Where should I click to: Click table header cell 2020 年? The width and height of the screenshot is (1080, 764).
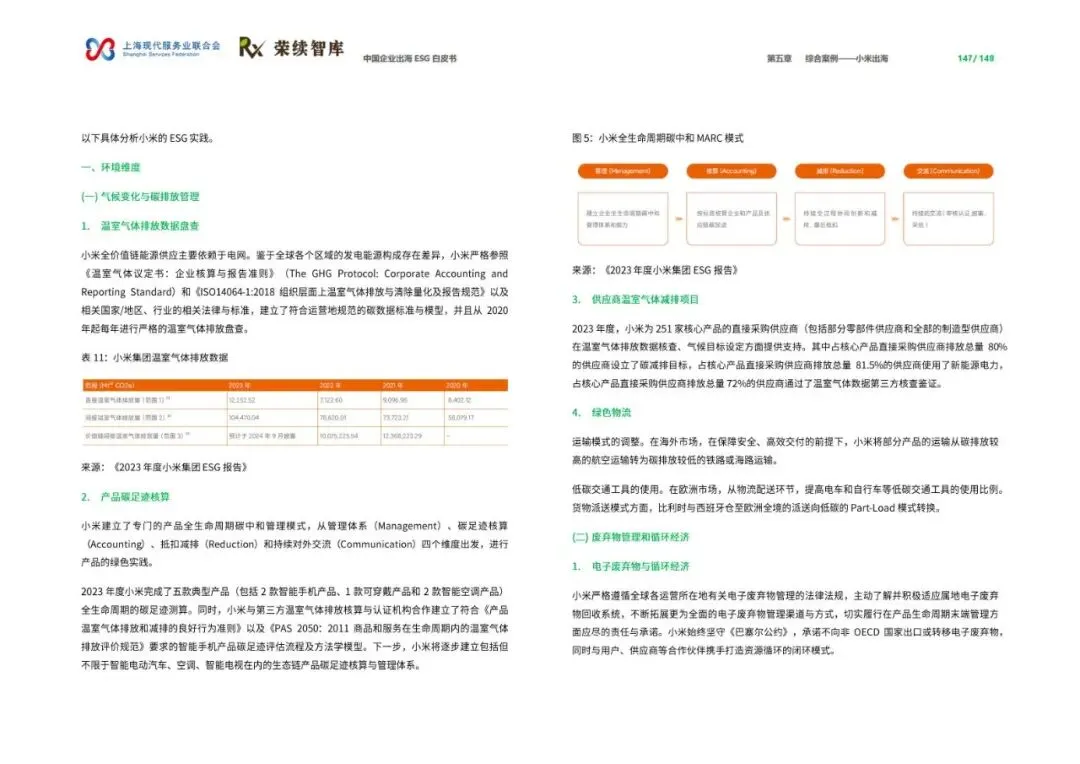(457, 385)
